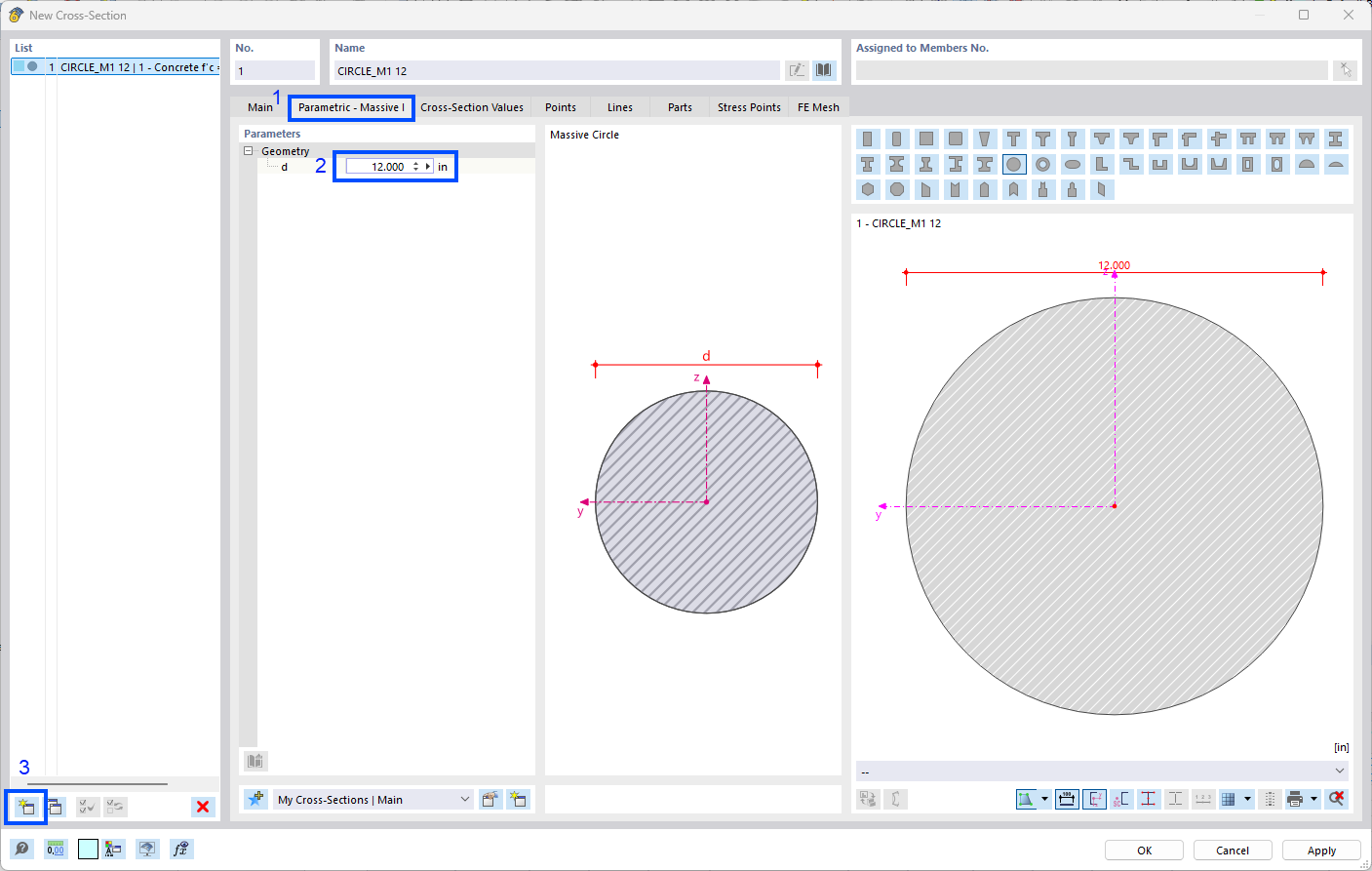The width and height of the screenshot is (1372, 871).
Task: Create a new cross-section via bottom-left icon
Action: point(26,807)
